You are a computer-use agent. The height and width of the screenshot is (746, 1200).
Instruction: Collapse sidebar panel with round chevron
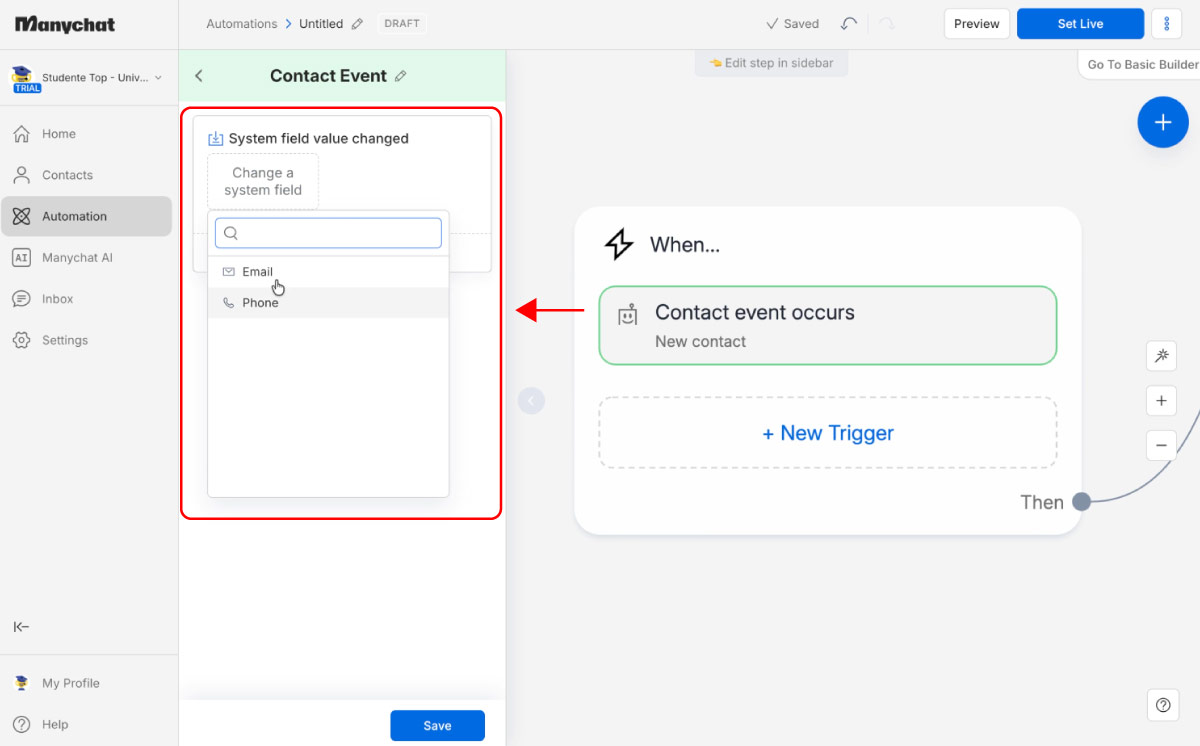click(531, 401)
